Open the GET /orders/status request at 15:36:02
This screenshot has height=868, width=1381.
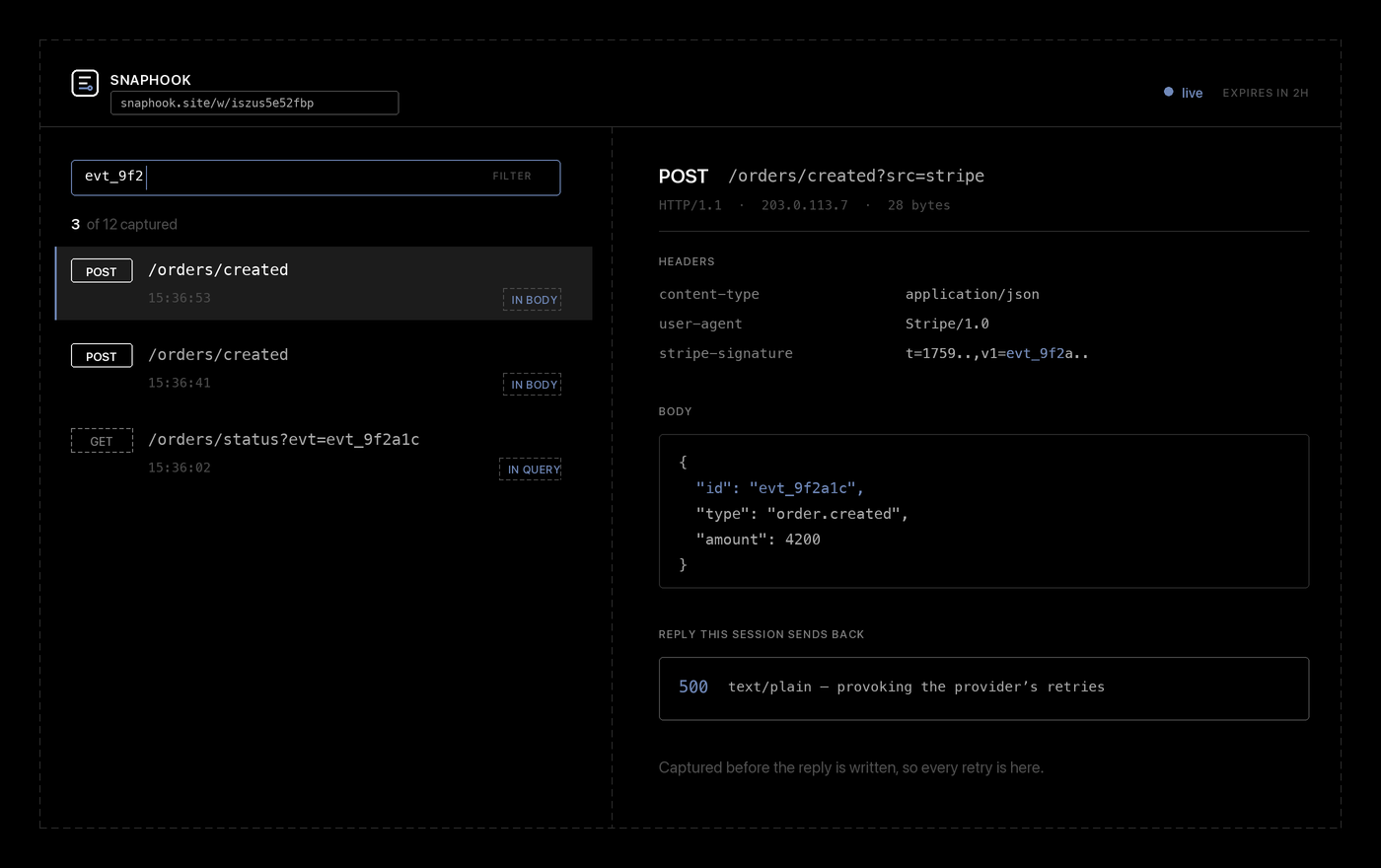coord(324,453)
